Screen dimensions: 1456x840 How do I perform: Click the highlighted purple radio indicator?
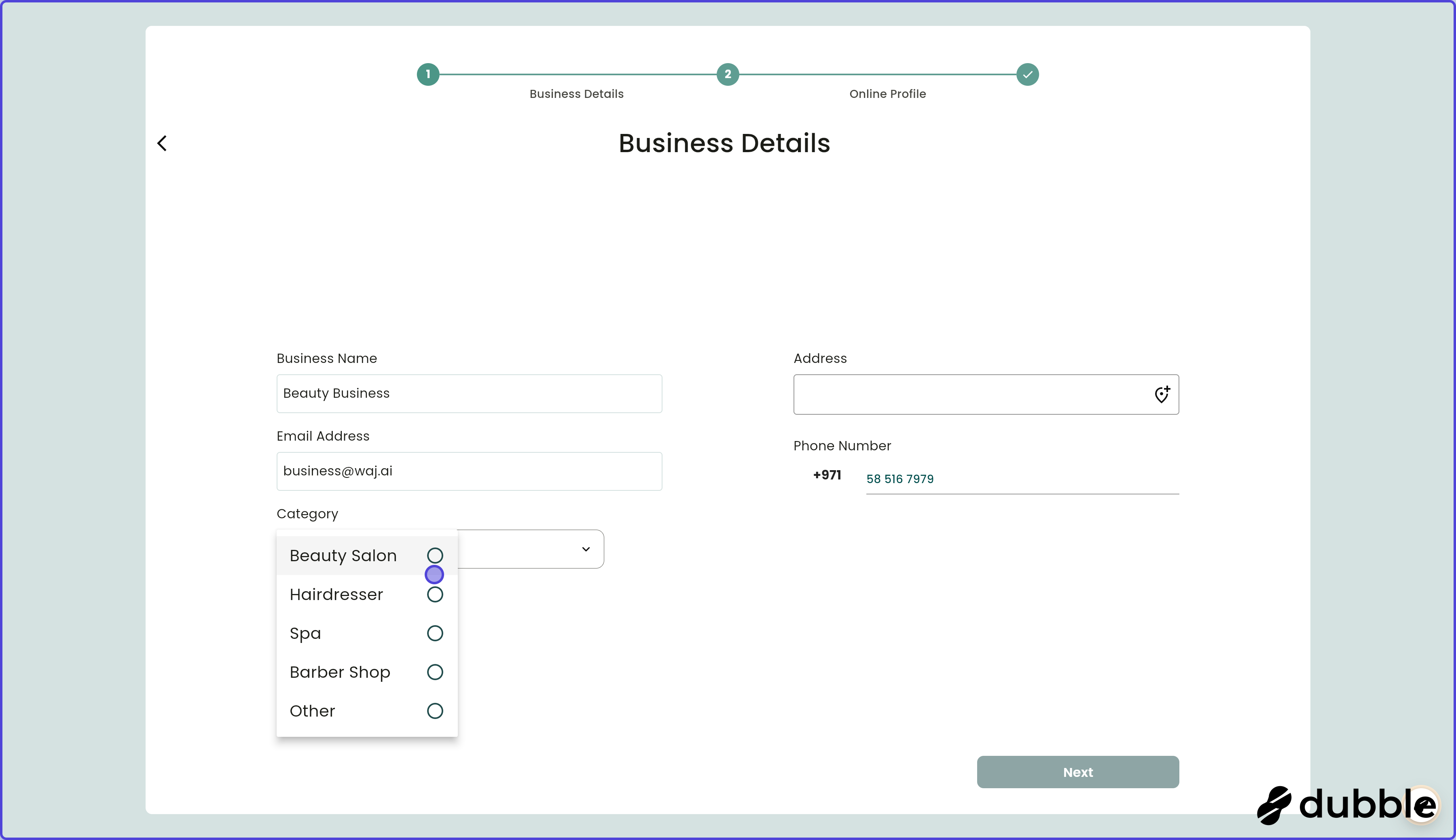tap(434, 574)
